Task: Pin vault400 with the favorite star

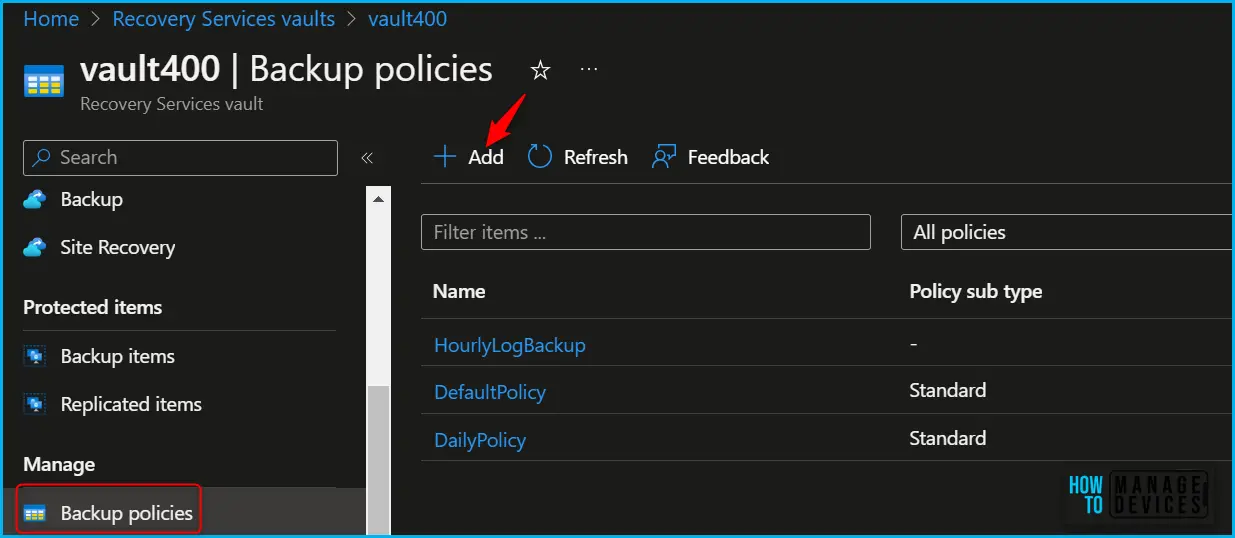Action: (540, 70)
